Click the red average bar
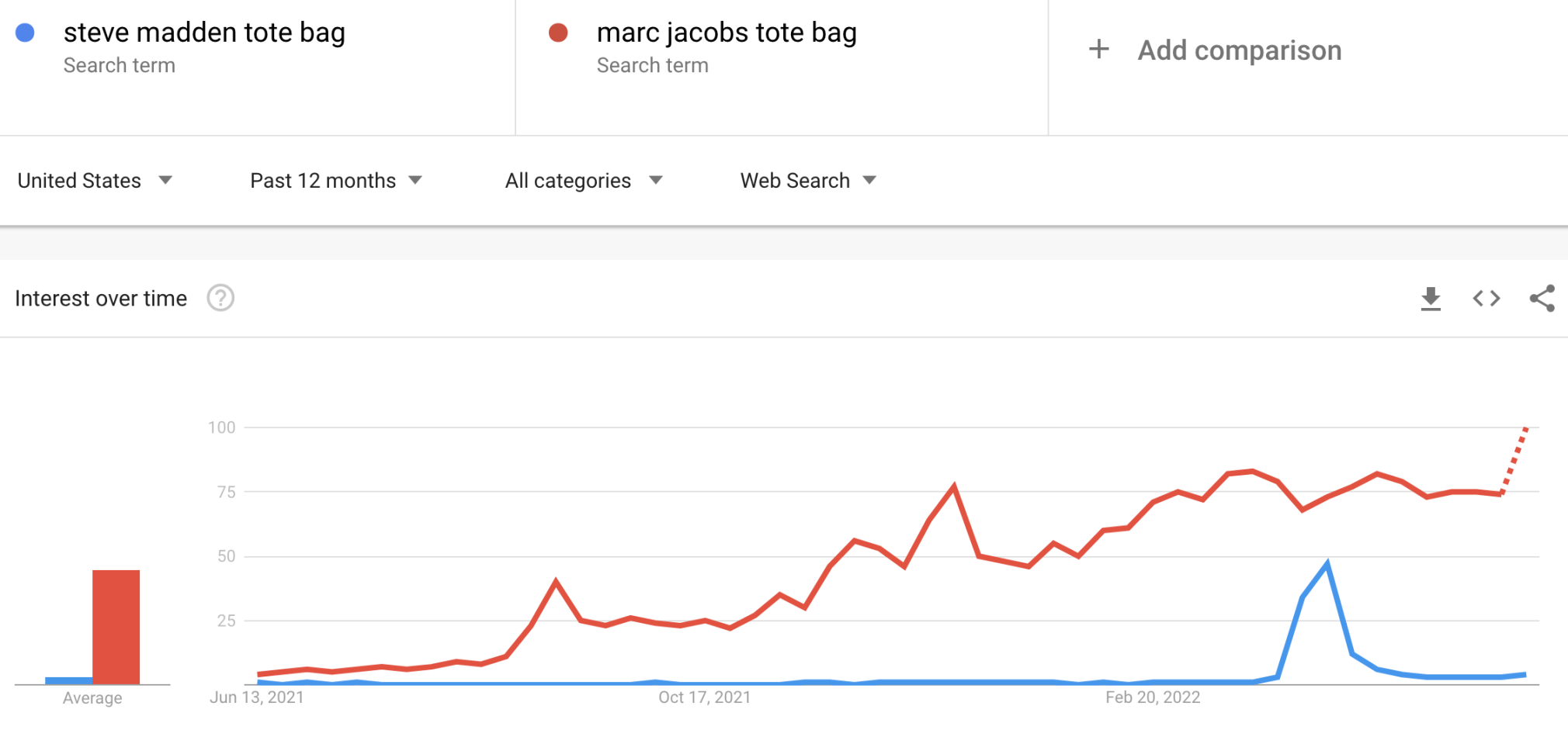Image resolution: width=1568 pixels, height=730 pixels. click(116, 627)
